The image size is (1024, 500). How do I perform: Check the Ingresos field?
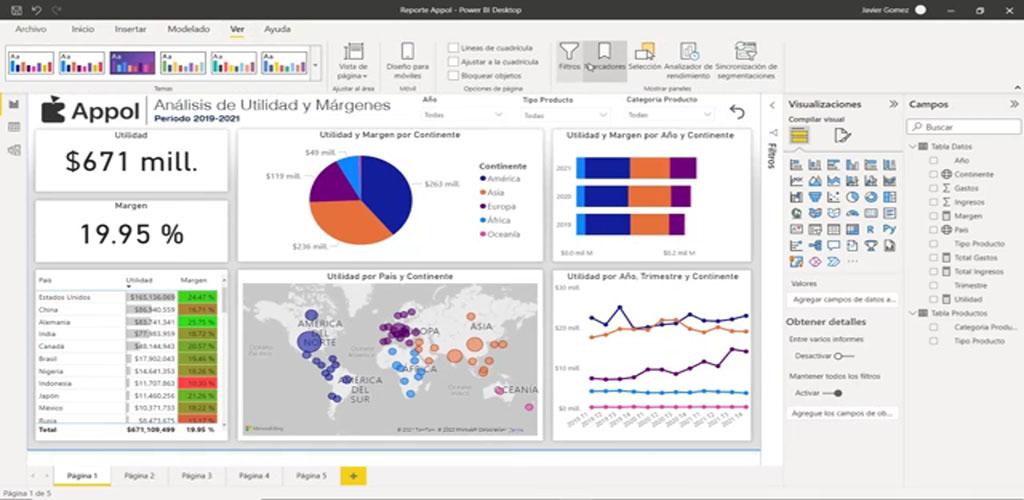coord(934,202)
